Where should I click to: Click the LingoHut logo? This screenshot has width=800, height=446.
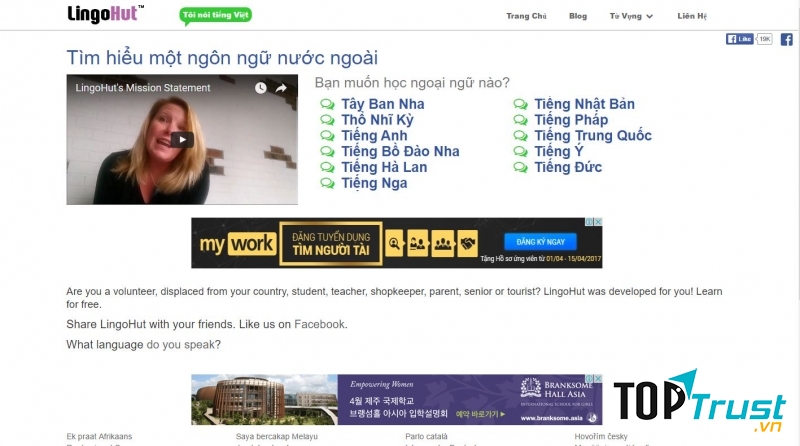tap(105, 14)
